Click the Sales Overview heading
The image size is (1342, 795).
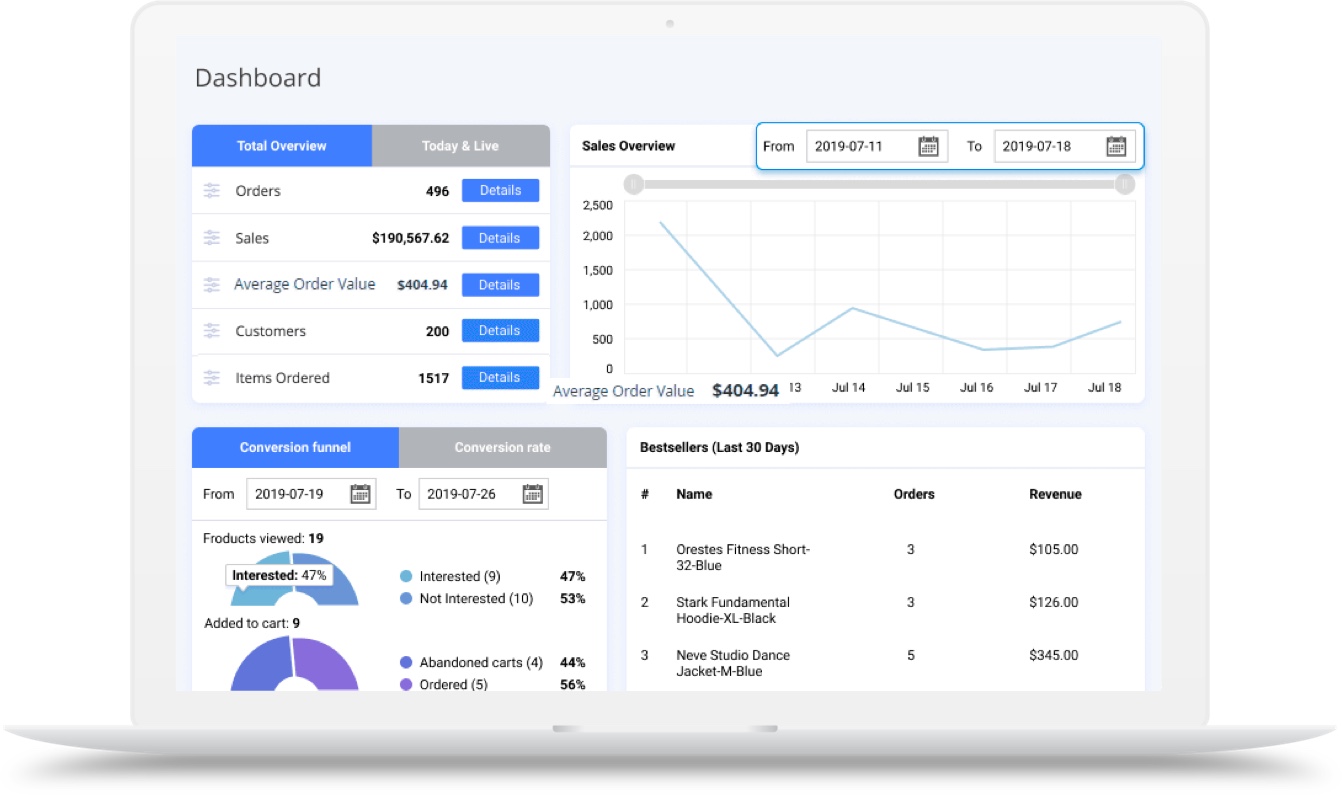tap(628, 146)
